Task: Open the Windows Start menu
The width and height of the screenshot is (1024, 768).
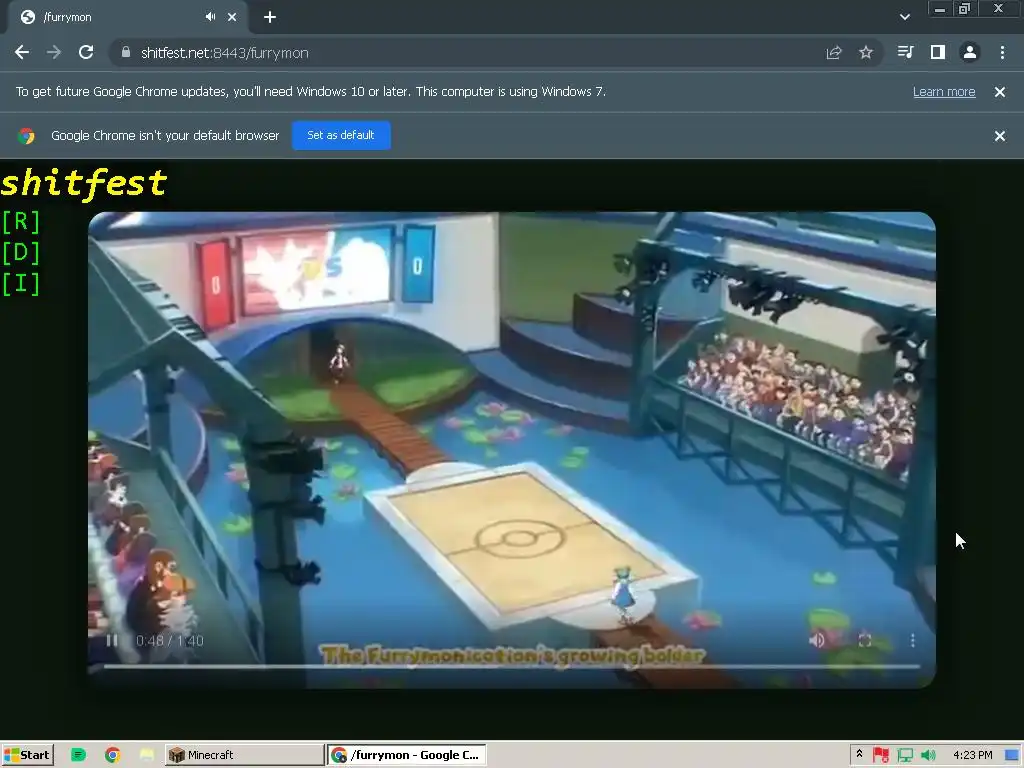Action: coord(27,755)
